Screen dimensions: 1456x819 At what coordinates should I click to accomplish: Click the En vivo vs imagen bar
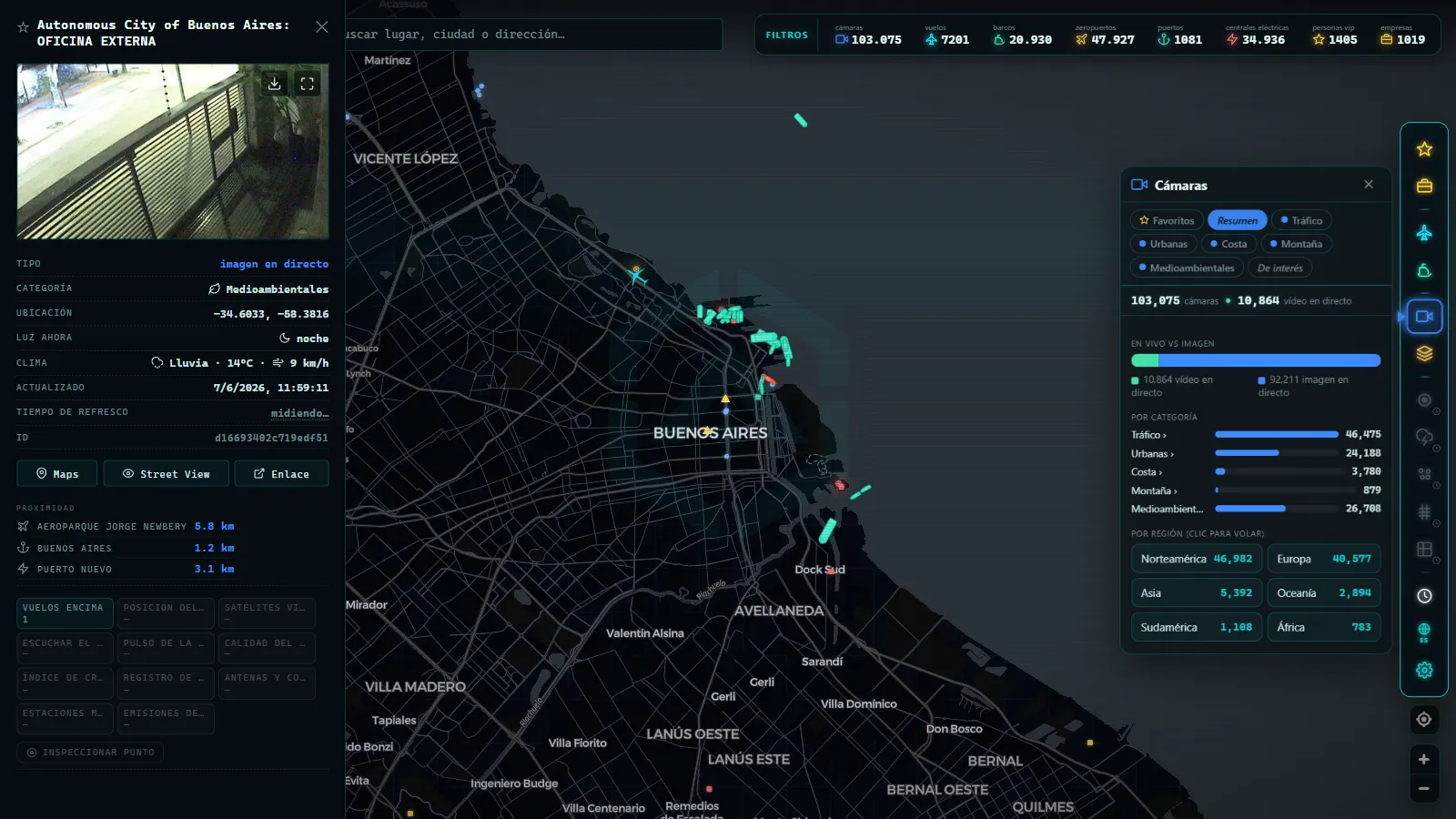(x=1256, y=360)
